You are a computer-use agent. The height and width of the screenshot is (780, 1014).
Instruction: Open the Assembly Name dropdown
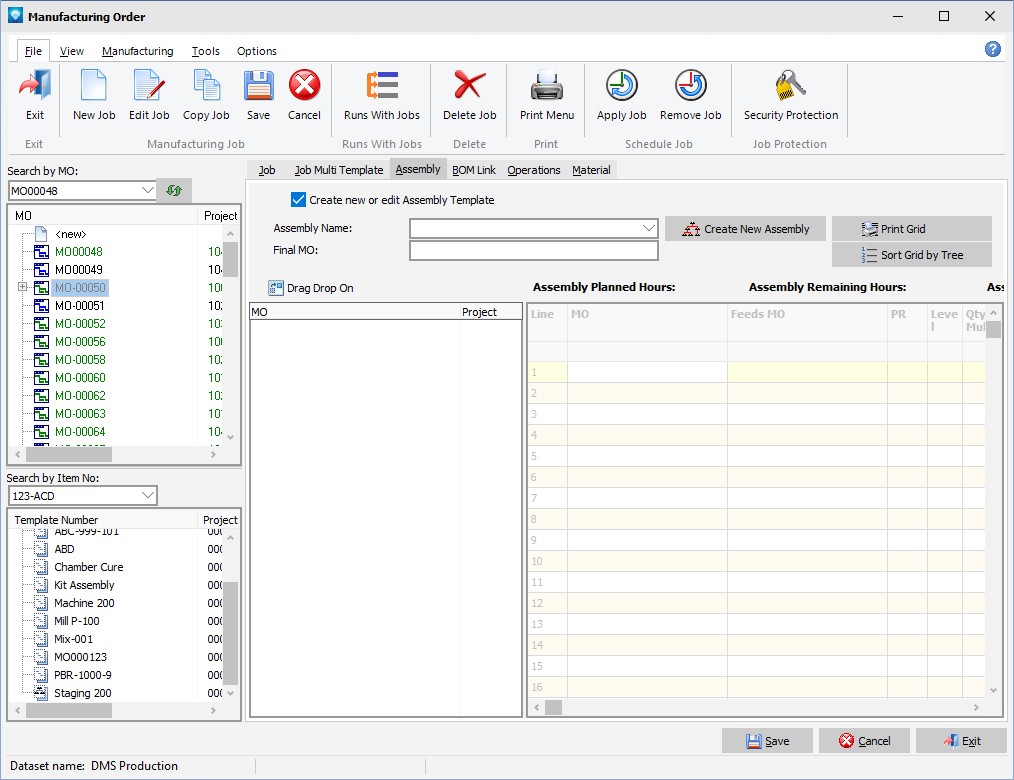tap(649, 228)
